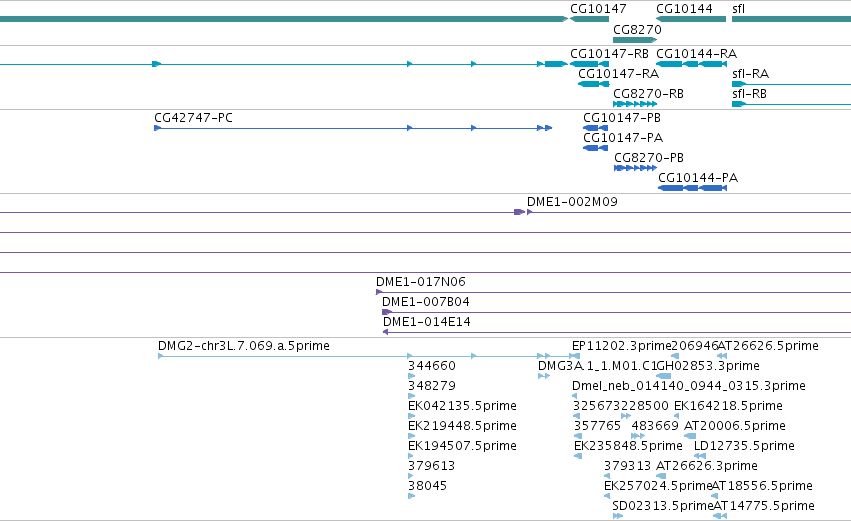Open the DME1-014E14 clone
851x521 pixels.
(427, 322)
